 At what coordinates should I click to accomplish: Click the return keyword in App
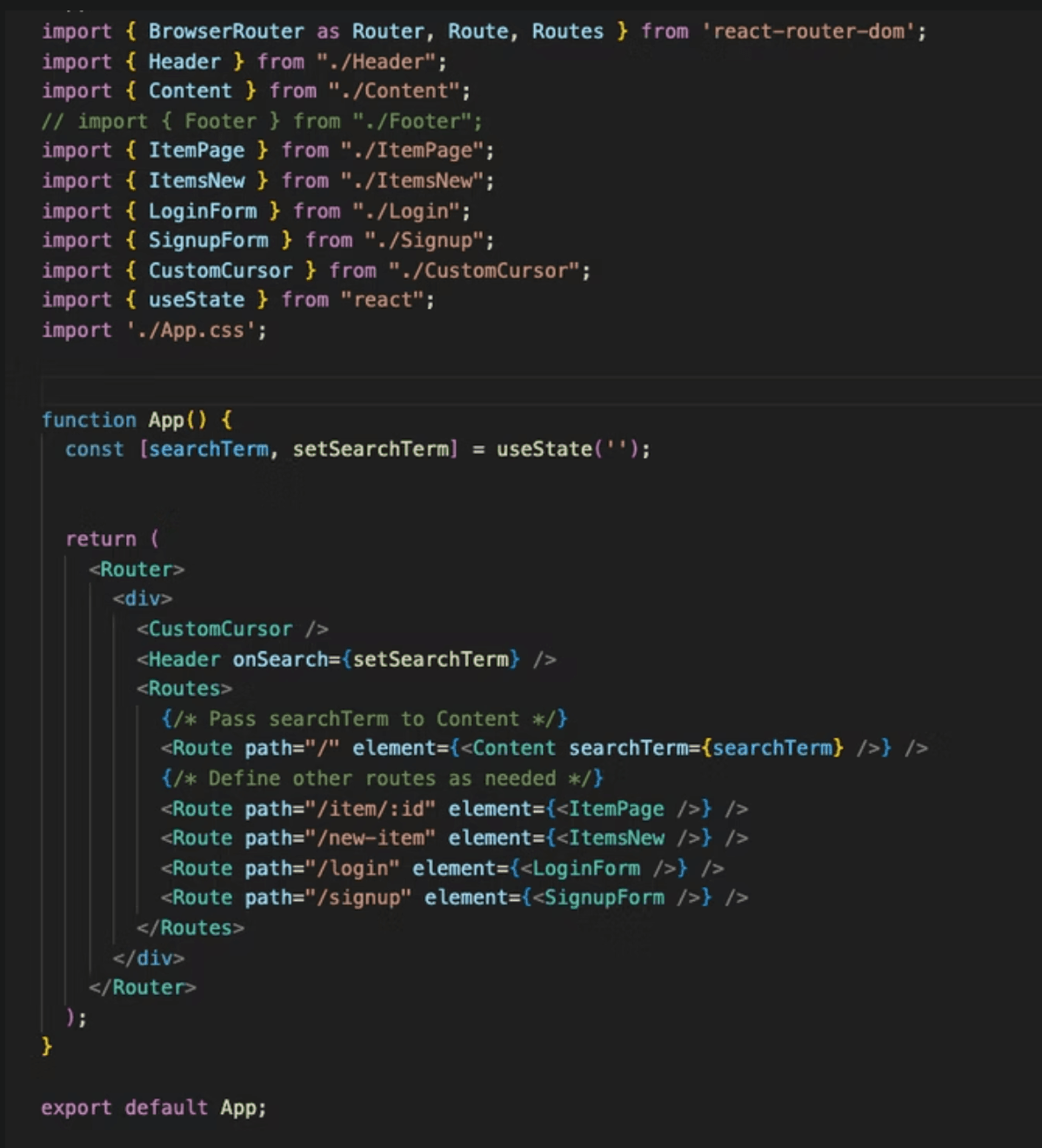click(x=102, y=537)
